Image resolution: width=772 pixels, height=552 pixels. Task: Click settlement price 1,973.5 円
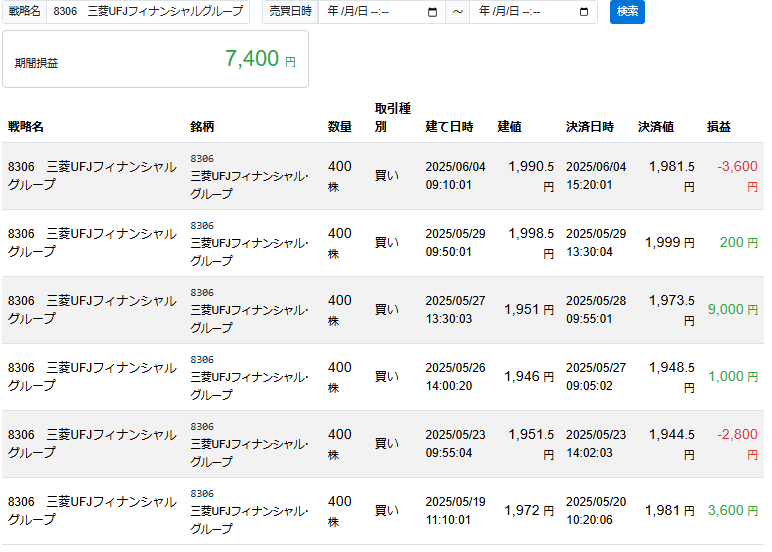[672, 310]
